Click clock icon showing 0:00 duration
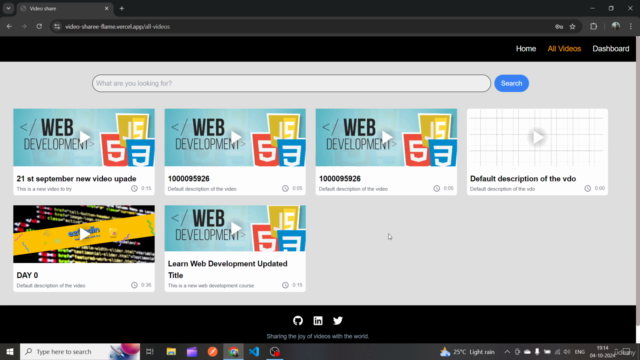The image size is (640, 360). [587, 188]
